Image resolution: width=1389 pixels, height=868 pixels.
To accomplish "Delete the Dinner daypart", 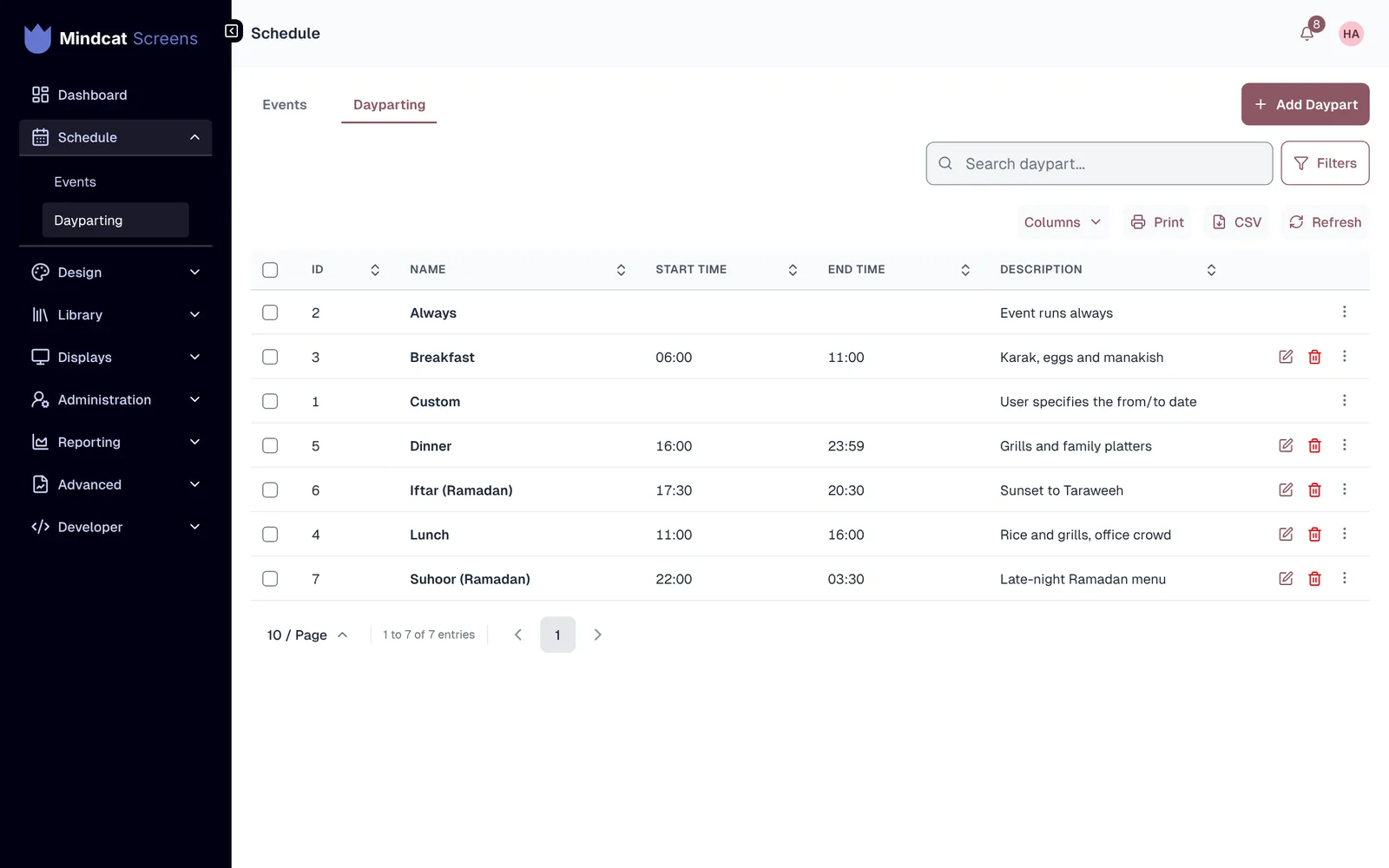I will click(1314, 445).
